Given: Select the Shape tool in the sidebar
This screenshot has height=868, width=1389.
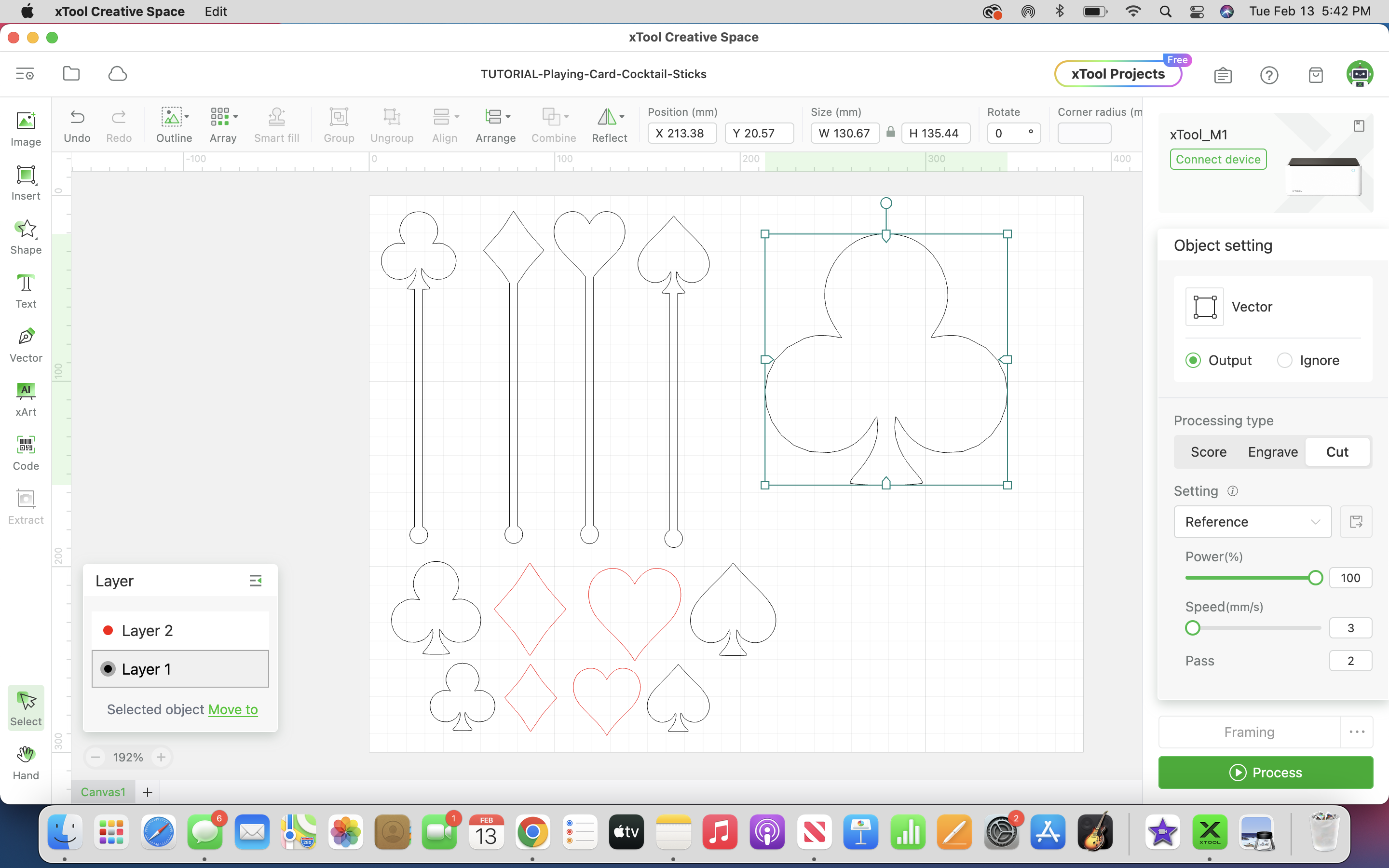Looking at the screenshot, I should pyautogui.click(x=25, y=235).
